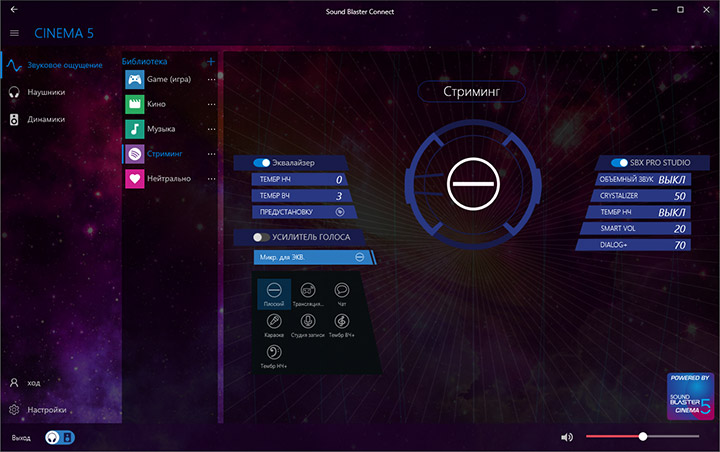
Task: Click the Game (игра) gamepad icon
Action: tap(135, 79)
